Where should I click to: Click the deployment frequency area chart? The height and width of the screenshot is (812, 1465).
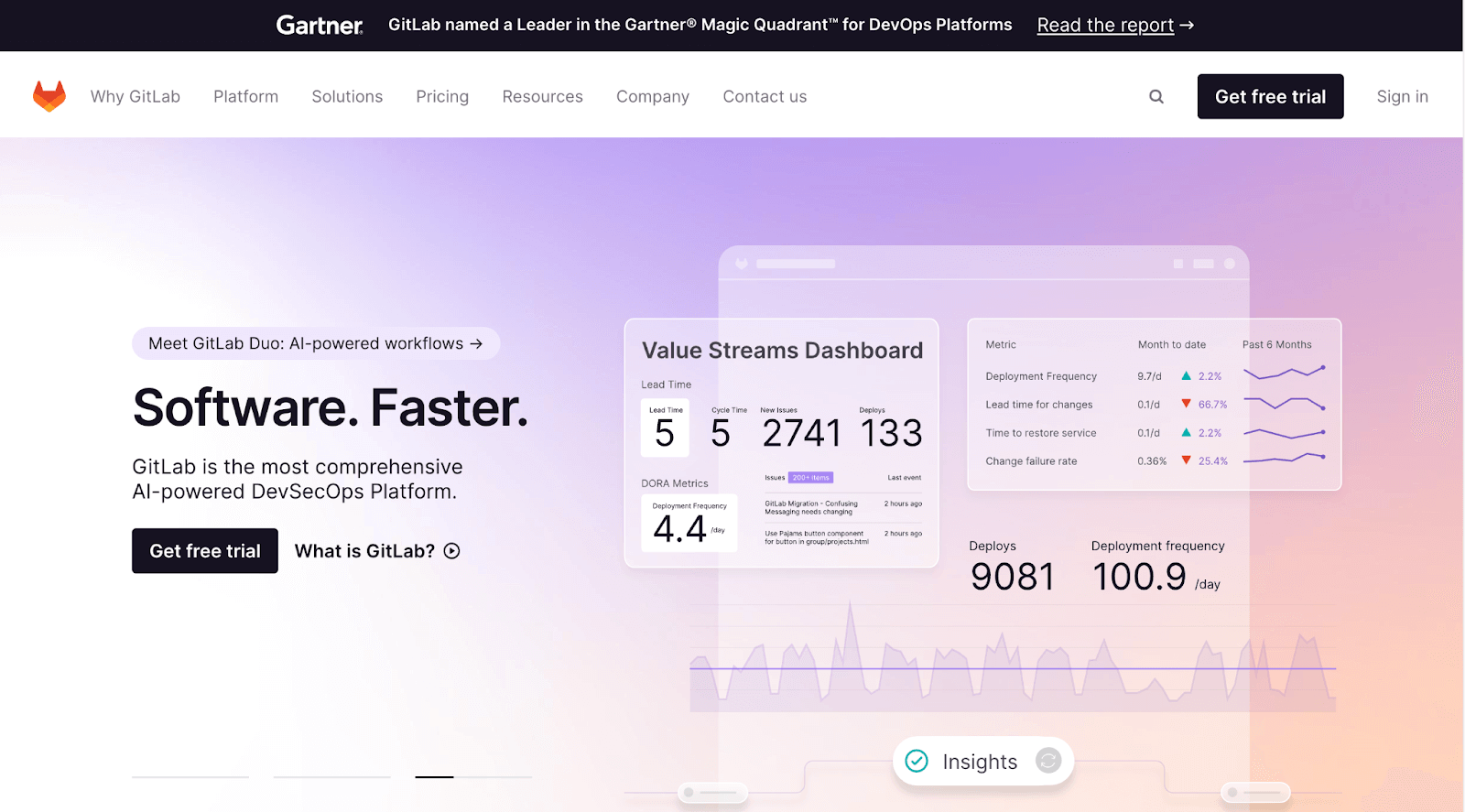coord(1013,656)
